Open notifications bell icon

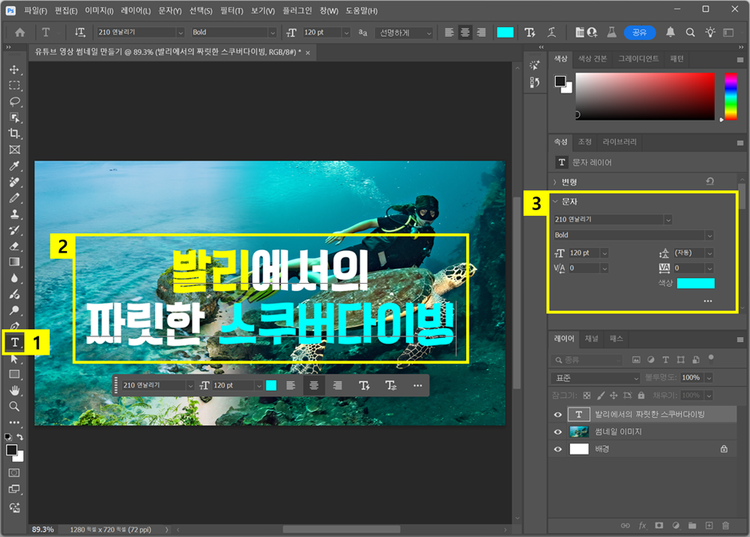(671, 32)
